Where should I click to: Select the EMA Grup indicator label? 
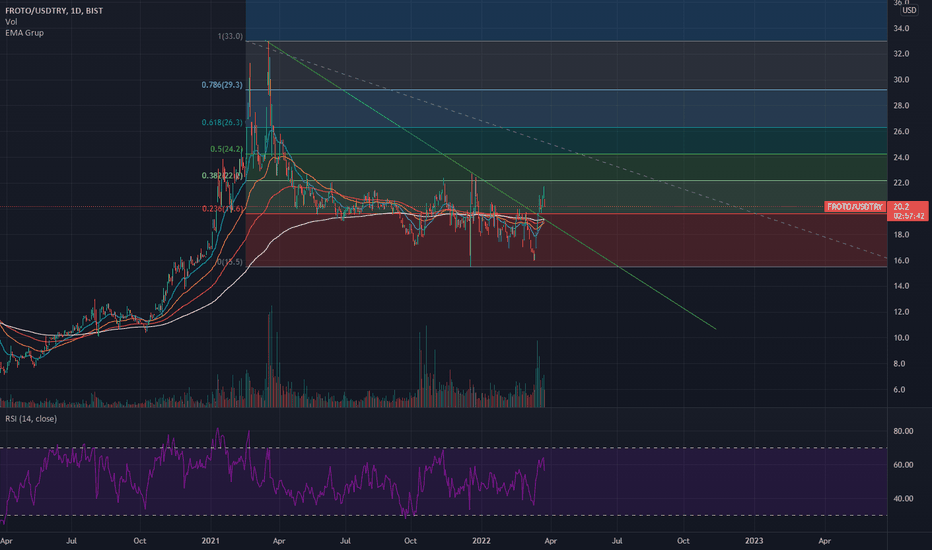pos(24,33)
